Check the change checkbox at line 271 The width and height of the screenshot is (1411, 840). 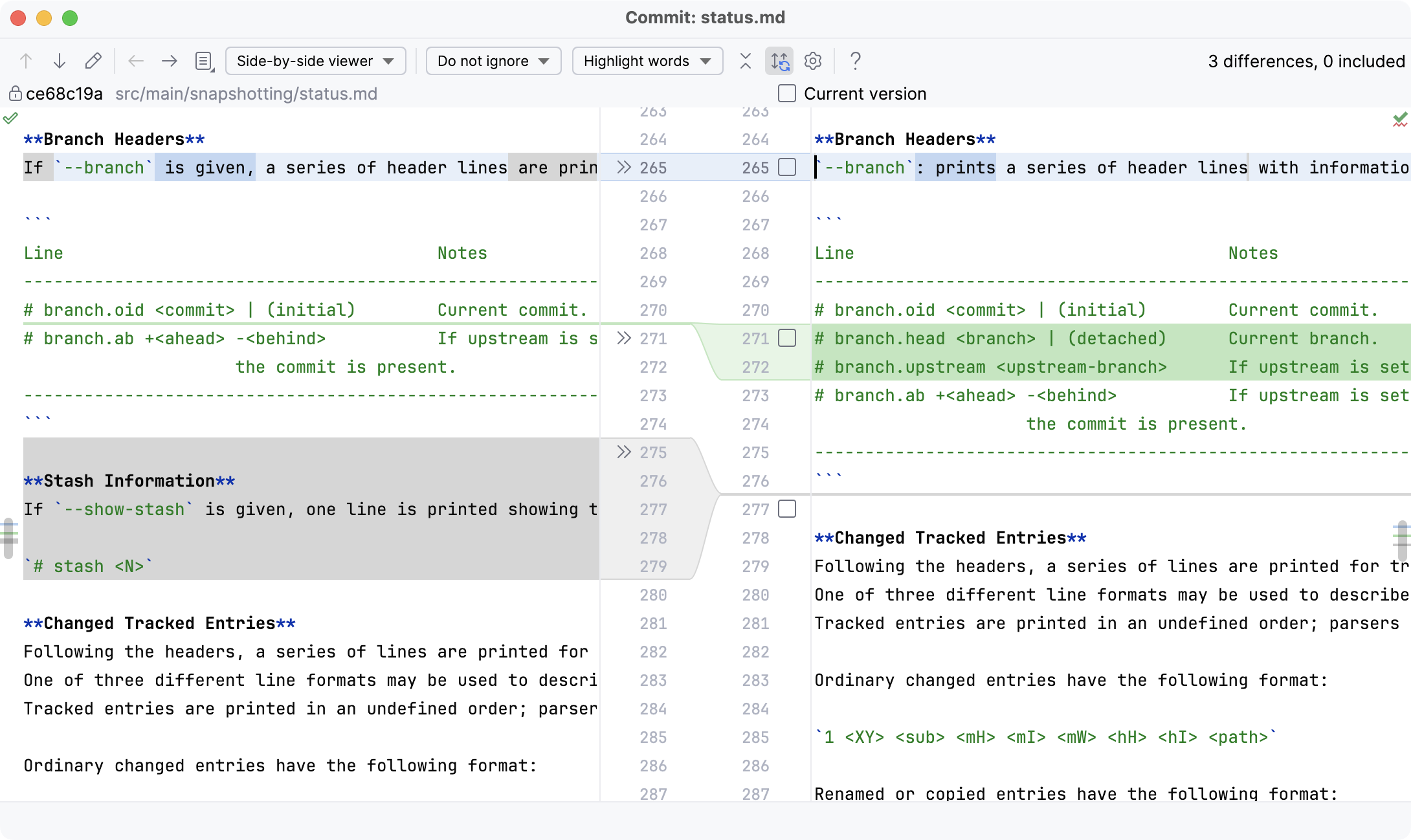(787, 338)
